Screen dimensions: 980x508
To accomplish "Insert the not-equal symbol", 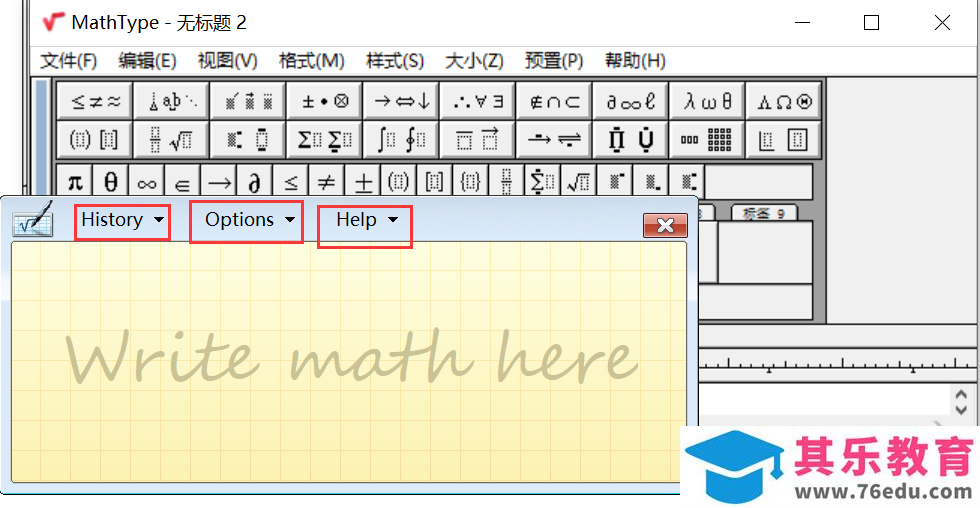I will (326, 182).
